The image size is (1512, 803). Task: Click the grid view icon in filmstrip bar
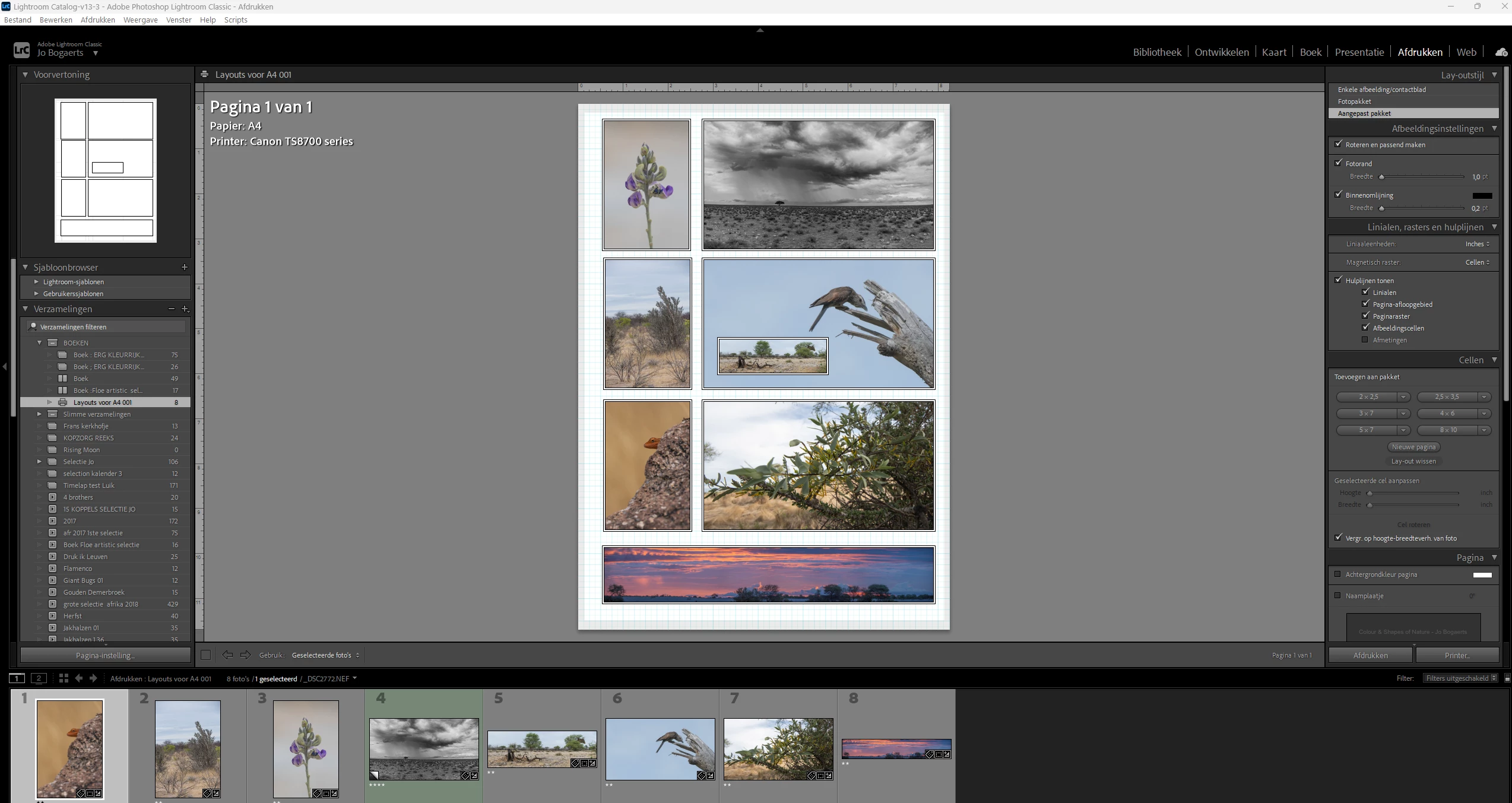[64, 678]
